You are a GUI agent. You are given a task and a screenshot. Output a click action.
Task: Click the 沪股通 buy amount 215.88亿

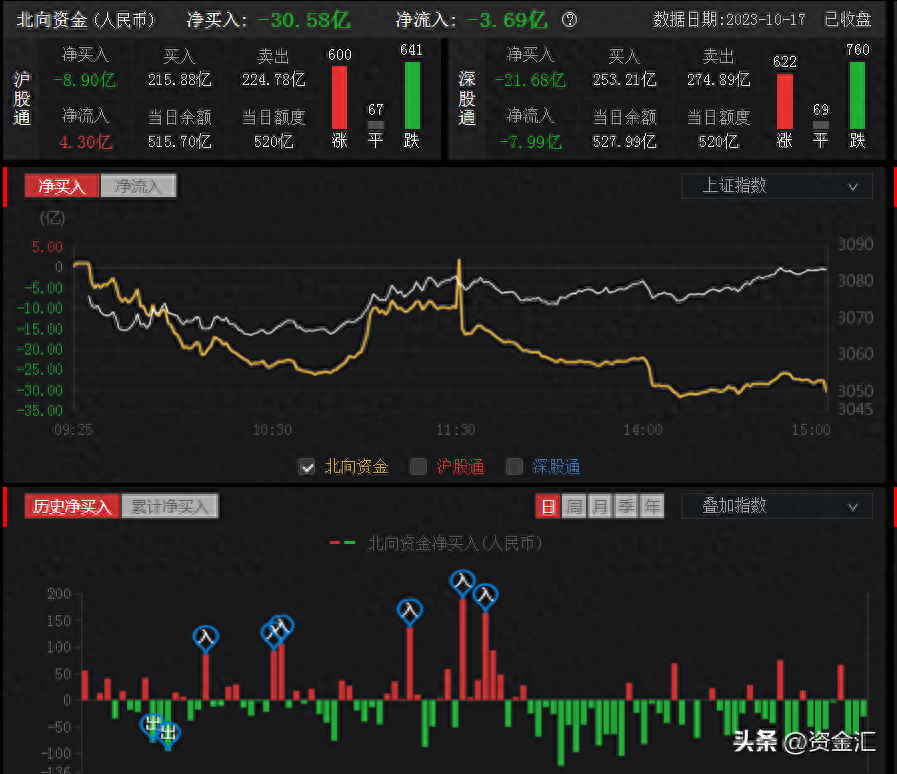pos(180,80)
